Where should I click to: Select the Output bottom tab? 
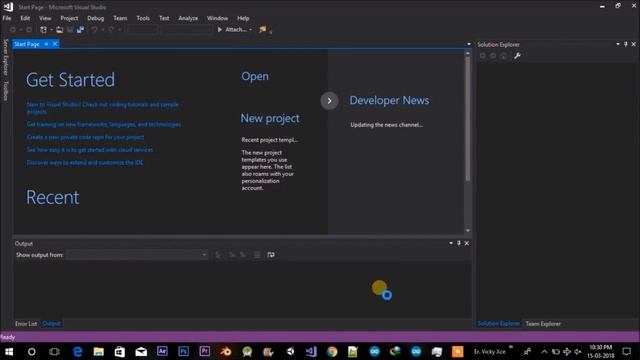[x=51, y=324]
